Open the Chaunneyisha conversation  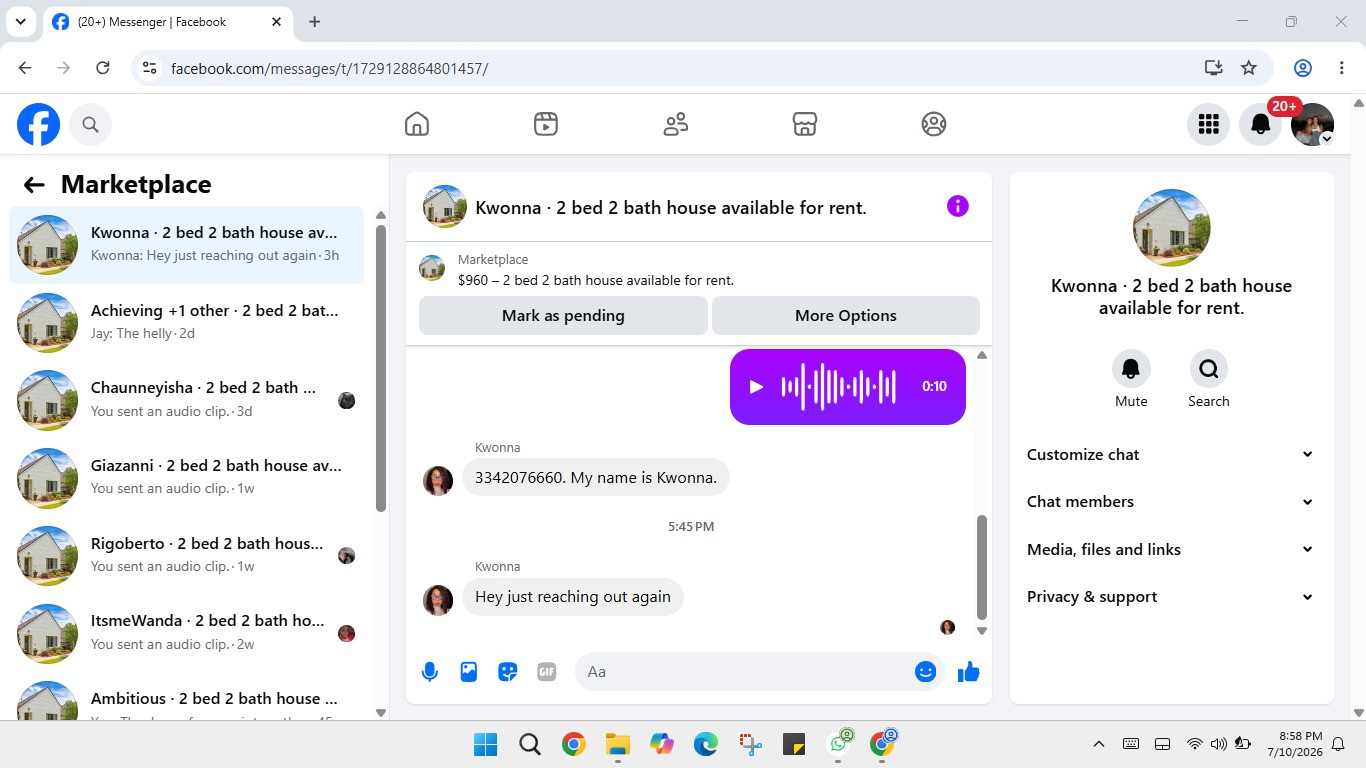186,400
